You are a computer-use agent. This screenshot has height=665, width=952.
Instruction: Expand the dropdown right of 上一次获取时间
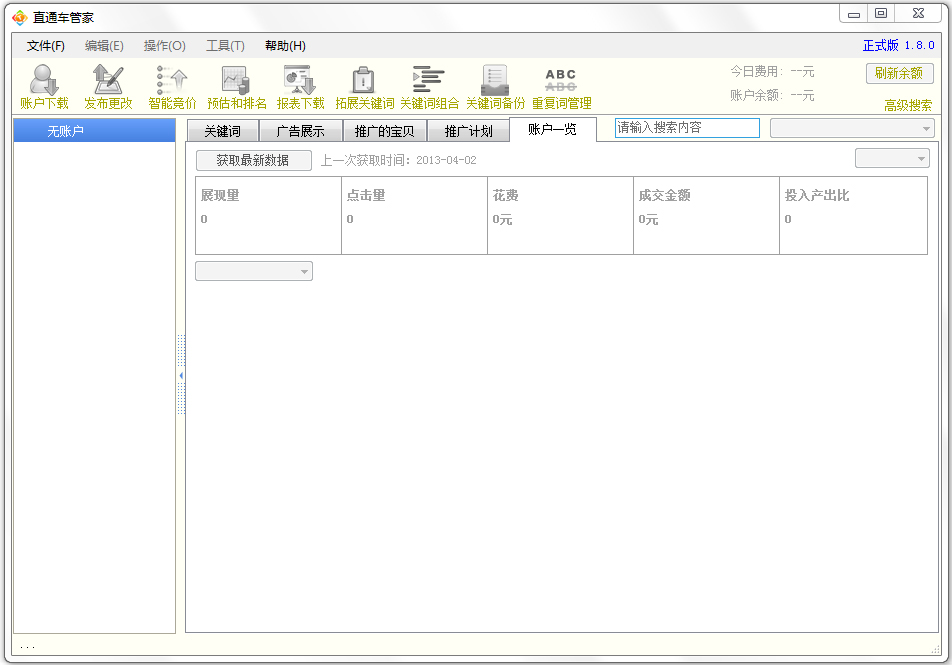point(892,159)
